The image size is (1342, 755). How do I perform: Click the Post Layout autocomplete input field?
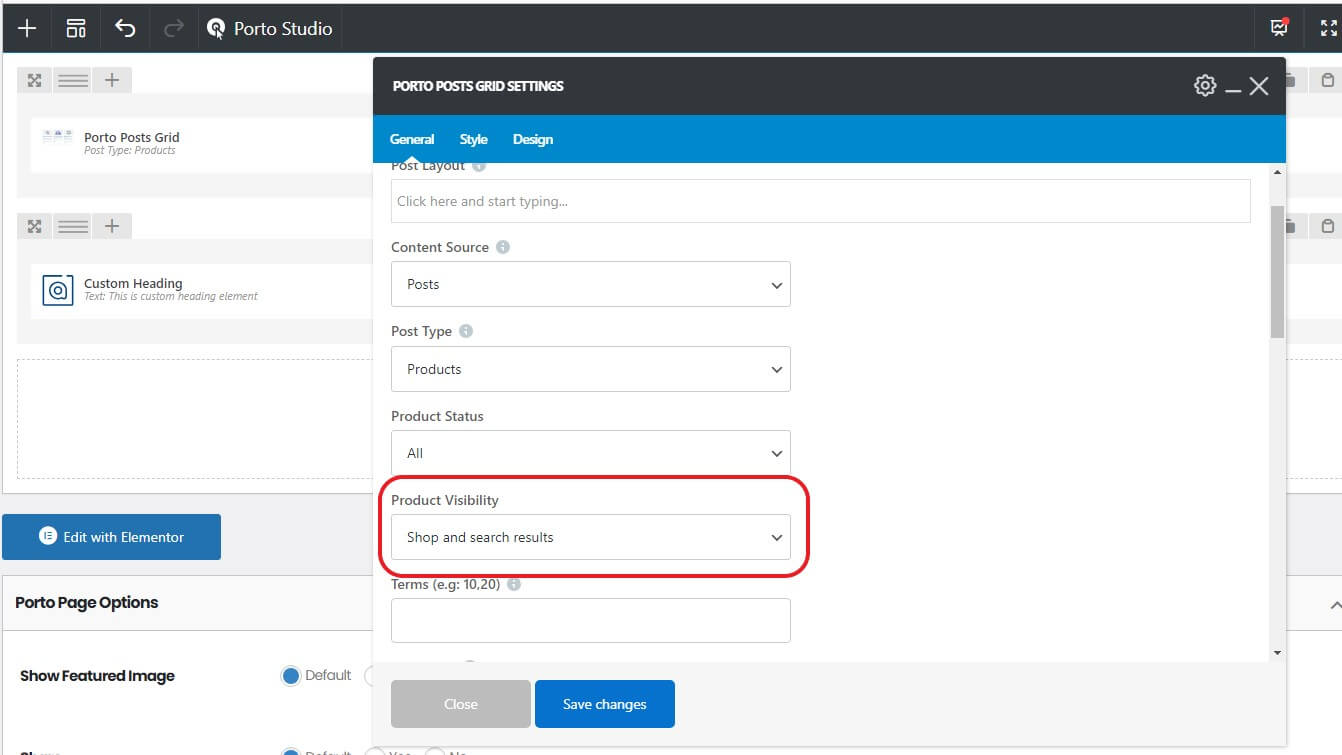821,201
